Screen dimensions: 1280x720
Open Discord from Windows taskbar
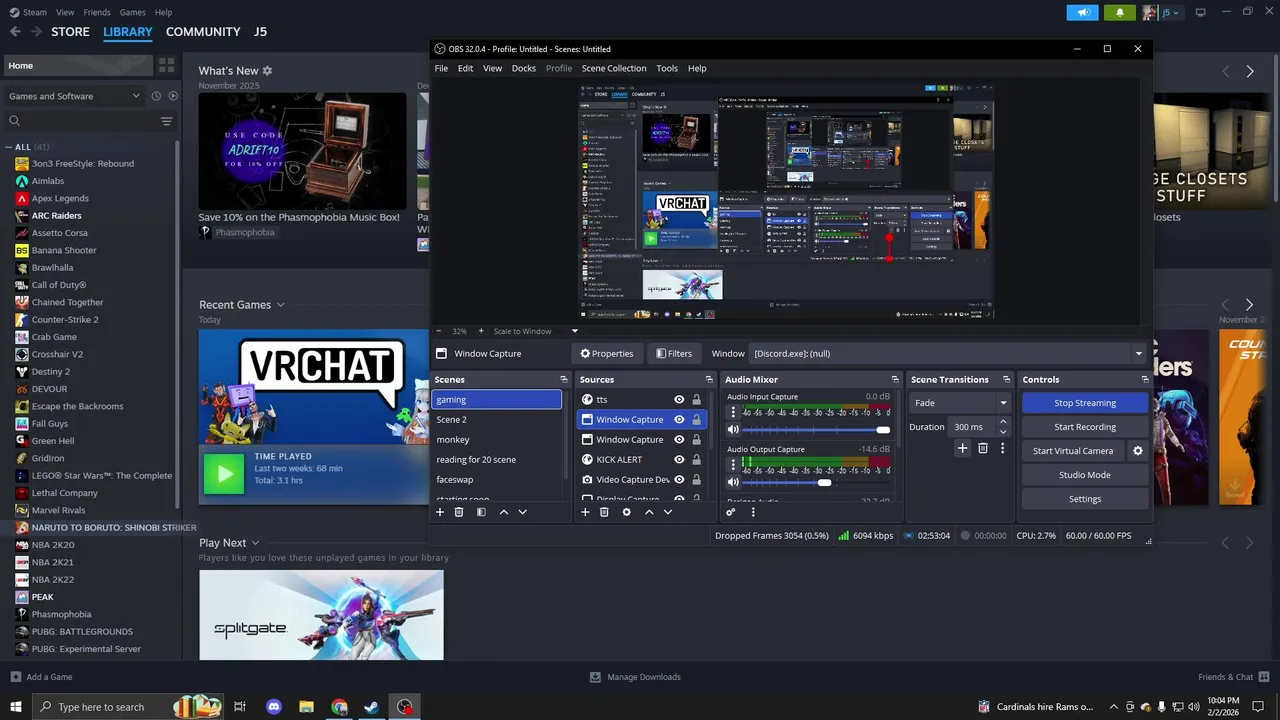tap(274, 707)
